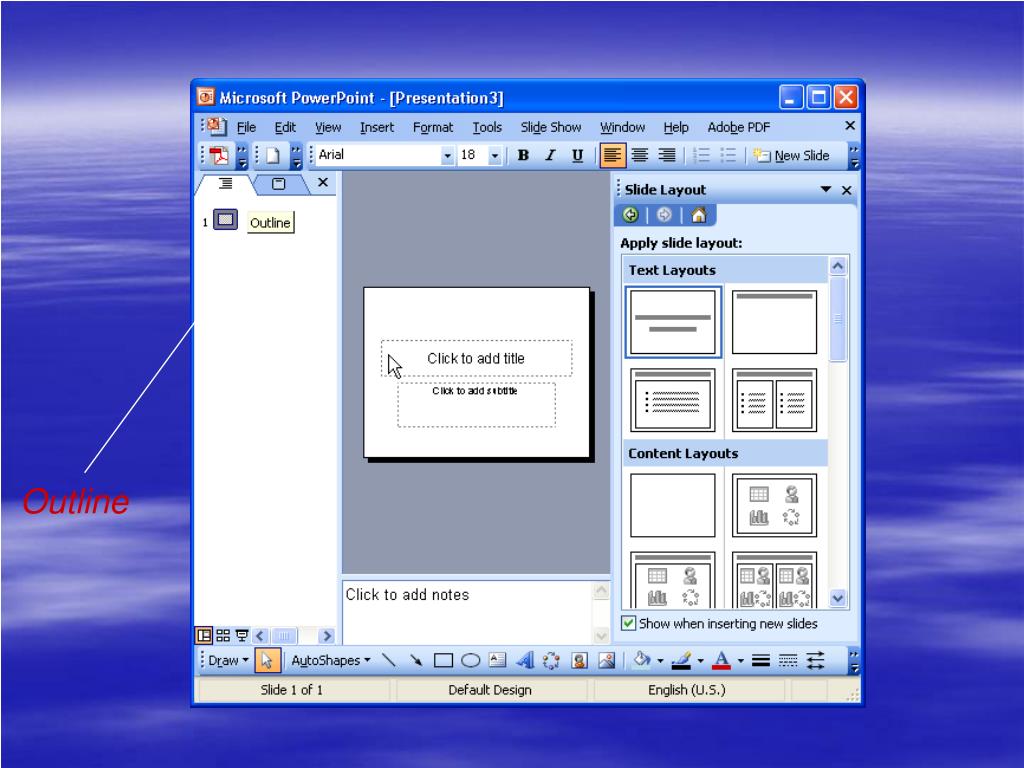Image resolution: width=1024 pixels, height=768 pixels.
Task: Switch to Slide Sorter View
Action: click(x=223, y=635)
